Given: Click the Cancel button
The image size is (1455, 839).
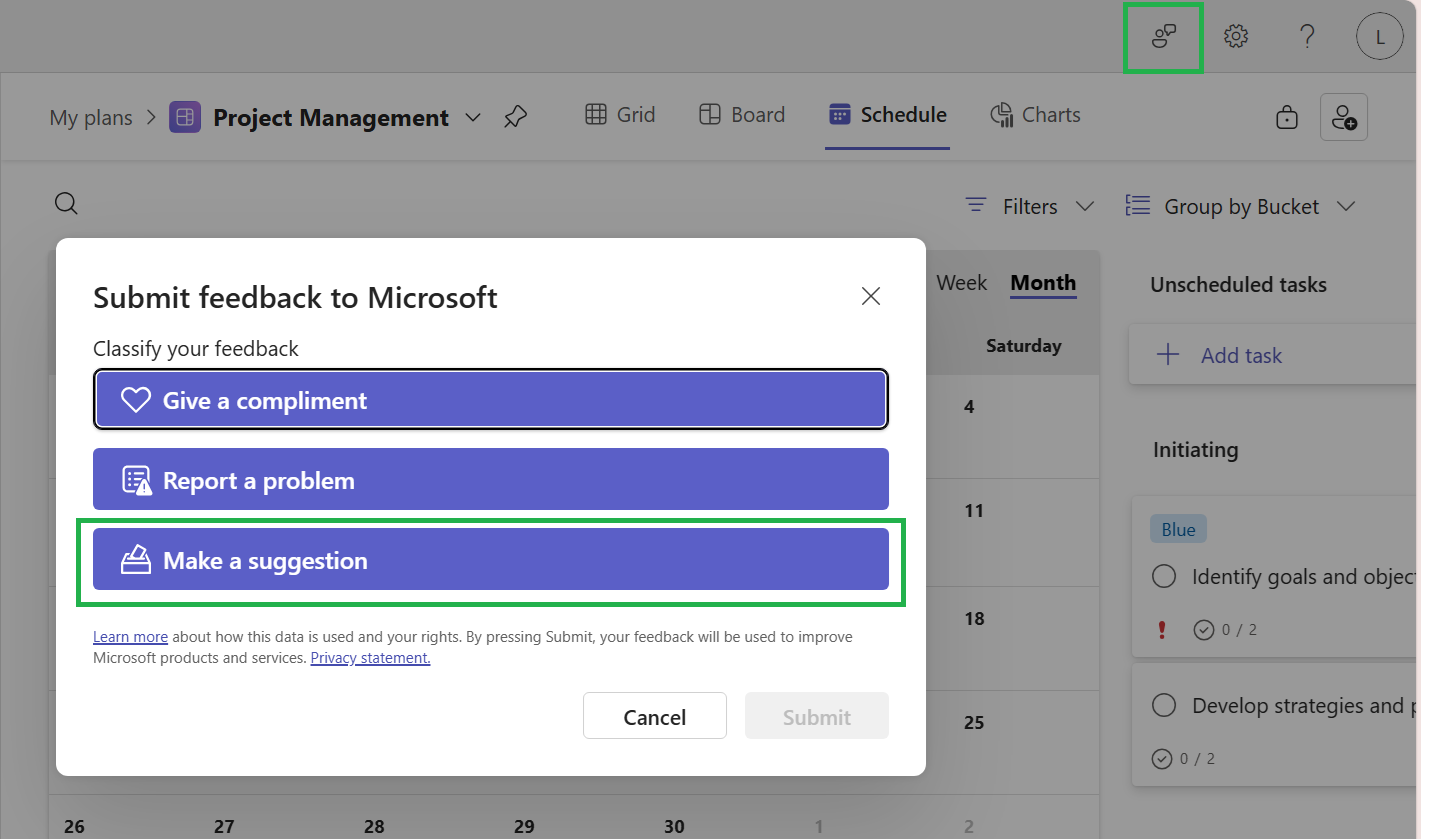Looking at the screenshot, I should pyautogui.click(x=655, y=716).
